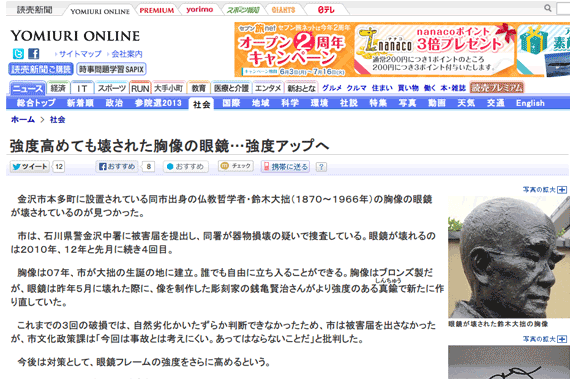Select the 大手小町 category tab
The width and height of the screenshot is (570, 379).
169,88
